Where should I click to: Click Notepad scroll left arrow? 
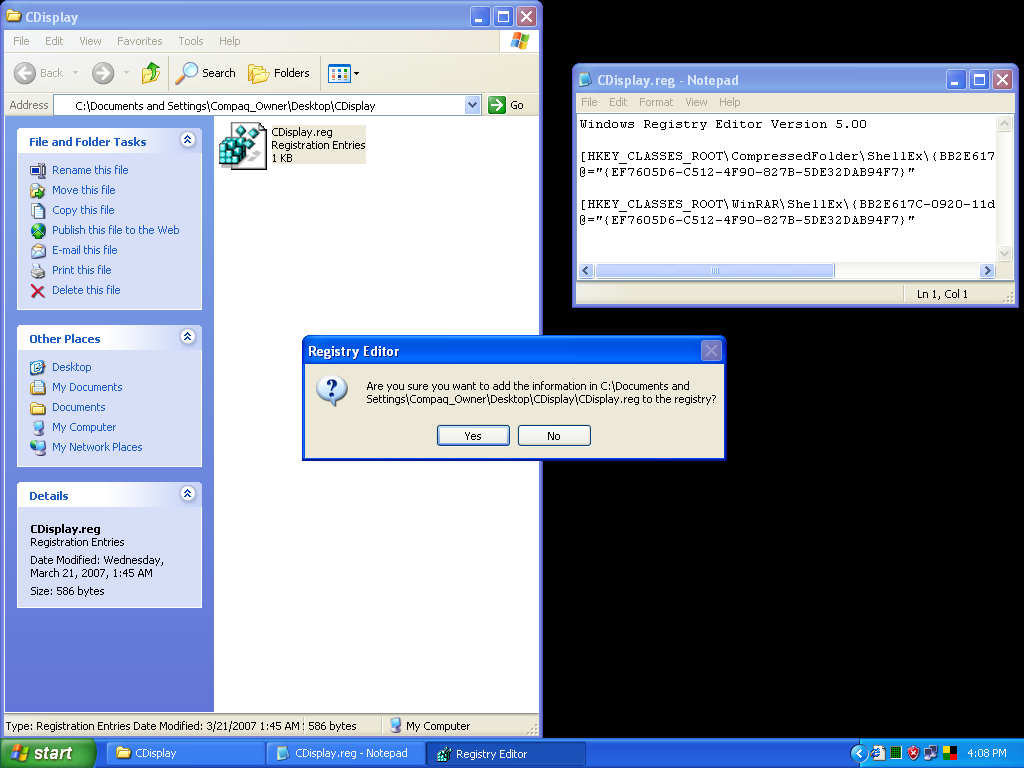pos(586,270)
